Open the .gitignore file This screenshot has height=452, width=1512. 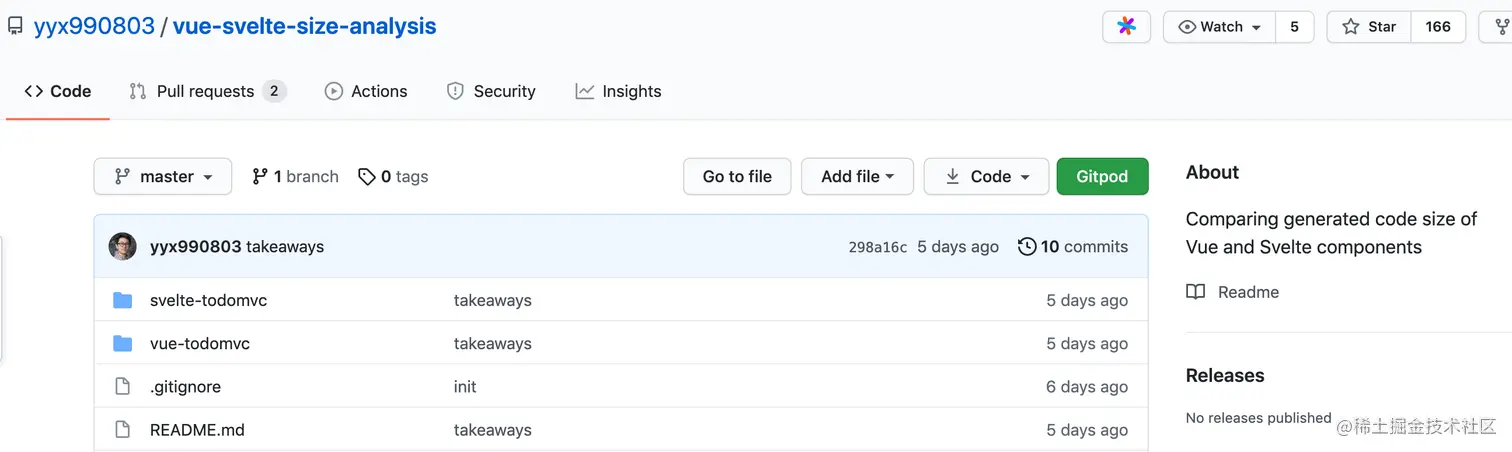tap(185, 387)
